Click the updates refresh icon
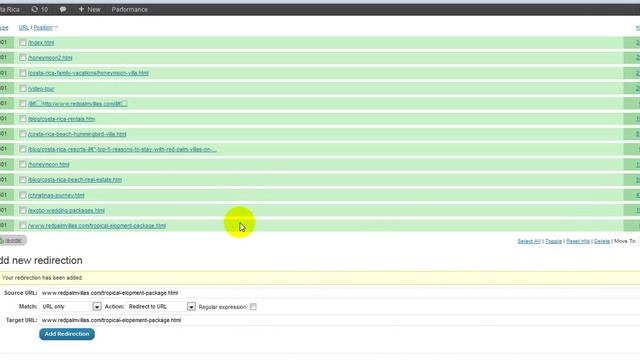The height and width of the screenshot is (360, 640). click(x=35, y=9)
